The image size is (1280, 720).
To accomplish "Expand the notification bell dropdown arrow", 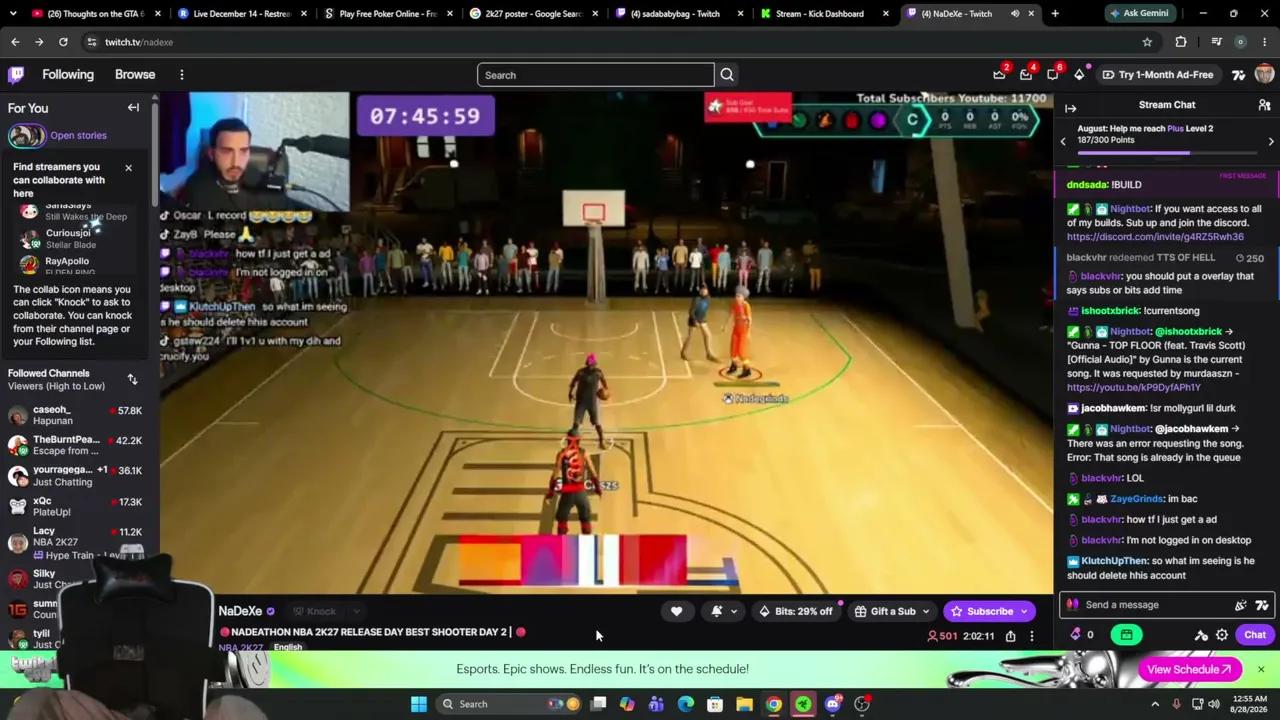I will [734, 611].
